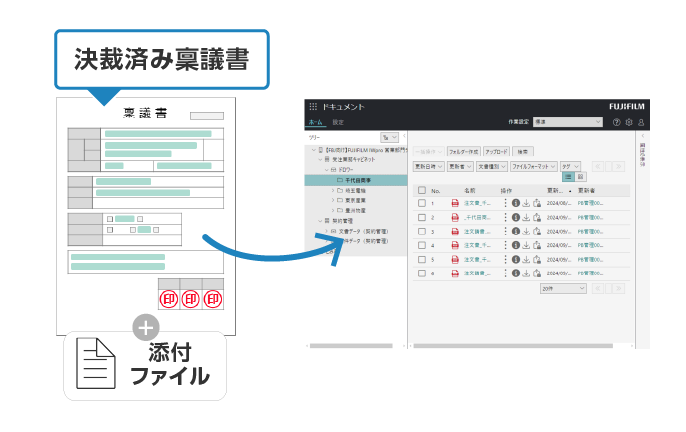The width and height of the screenshot is (686, 432).
Task: Show properties info for row 3 document
Action: point(516,231)
